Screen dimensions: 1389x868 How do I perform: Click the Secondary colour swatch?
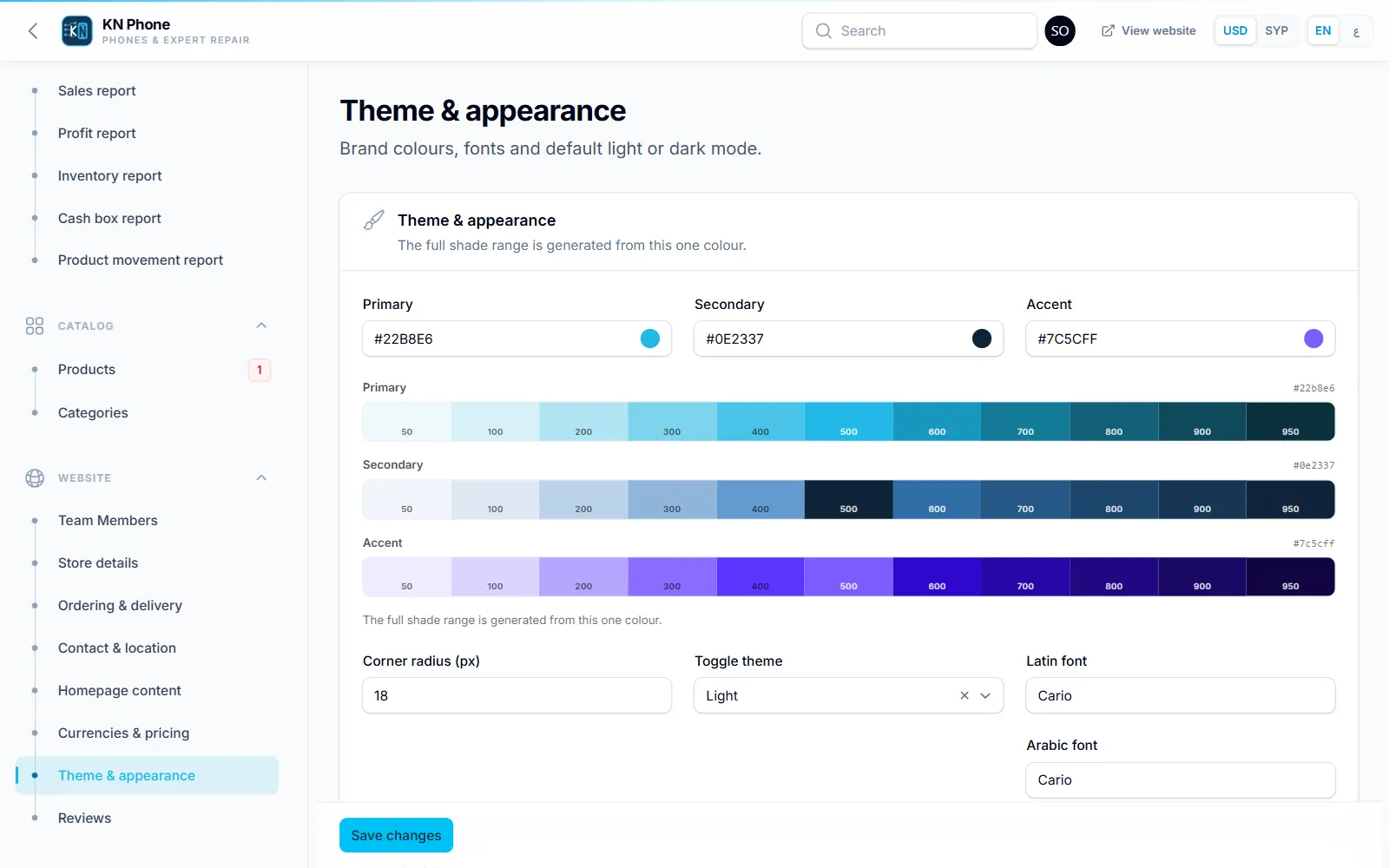pos(982,339)
